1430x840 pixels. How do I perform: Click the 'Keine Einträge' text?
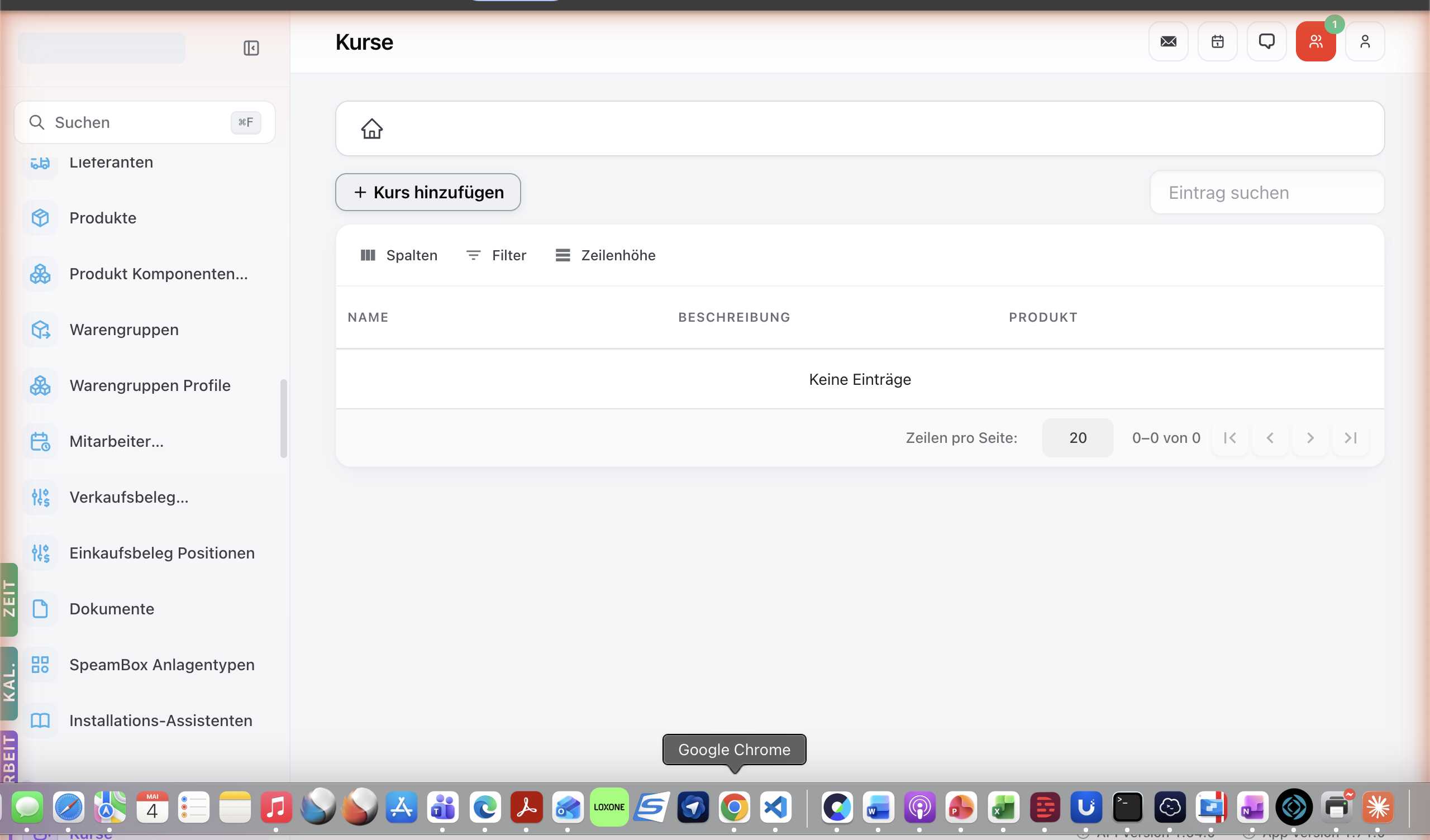pyautogui.click(x=860, y=379)
